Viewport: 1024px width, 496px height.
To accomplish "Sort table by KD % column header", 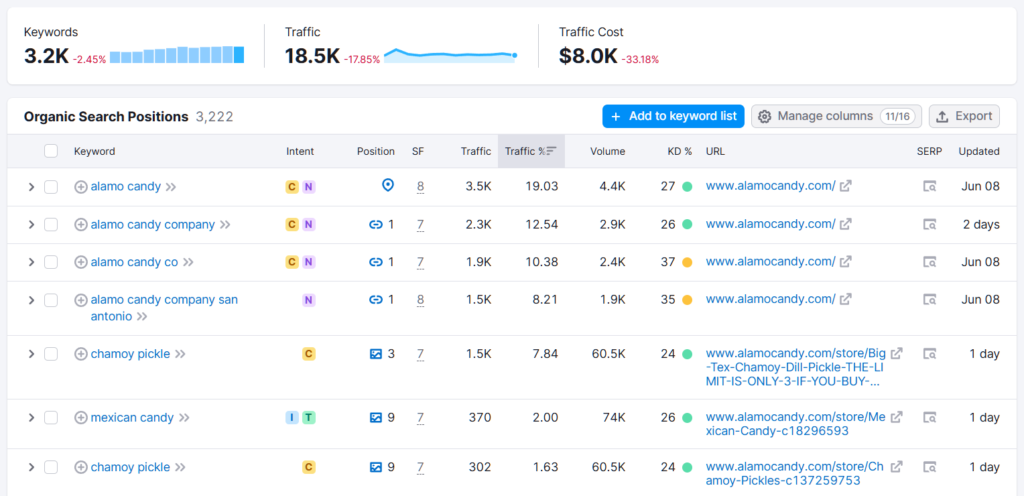I will pyautogui.click(x=679, y=151).
